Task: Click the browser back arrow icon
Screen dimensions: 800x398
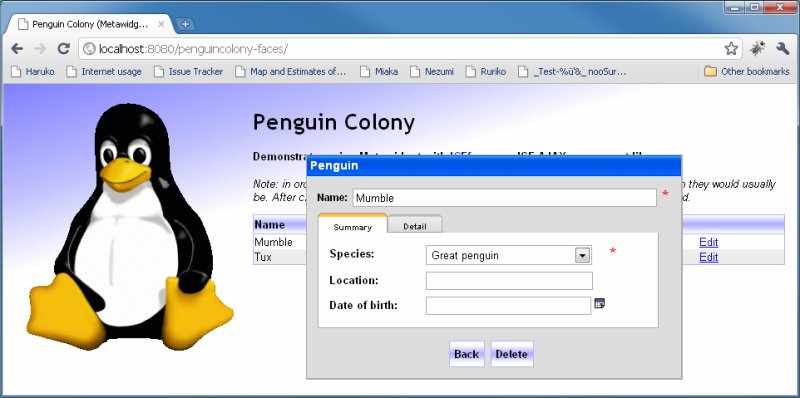Action: click(17, 49)
